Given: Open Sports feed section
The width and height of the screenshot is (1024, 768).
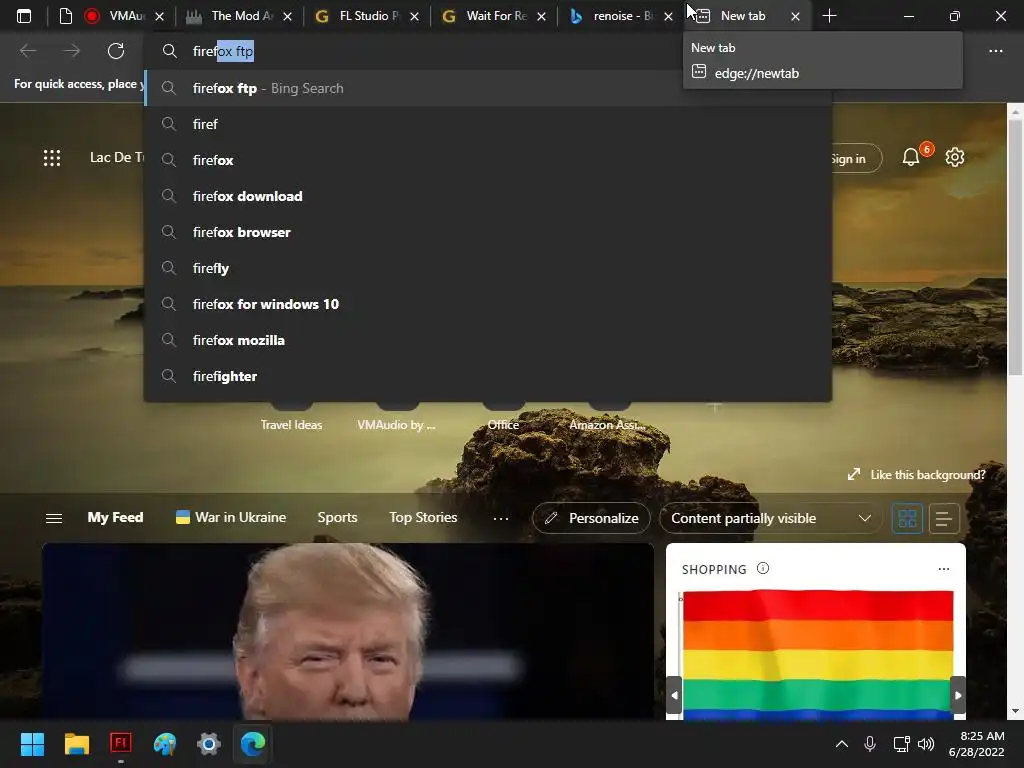Looking at the screenshot, I should [x=338, y=517].
